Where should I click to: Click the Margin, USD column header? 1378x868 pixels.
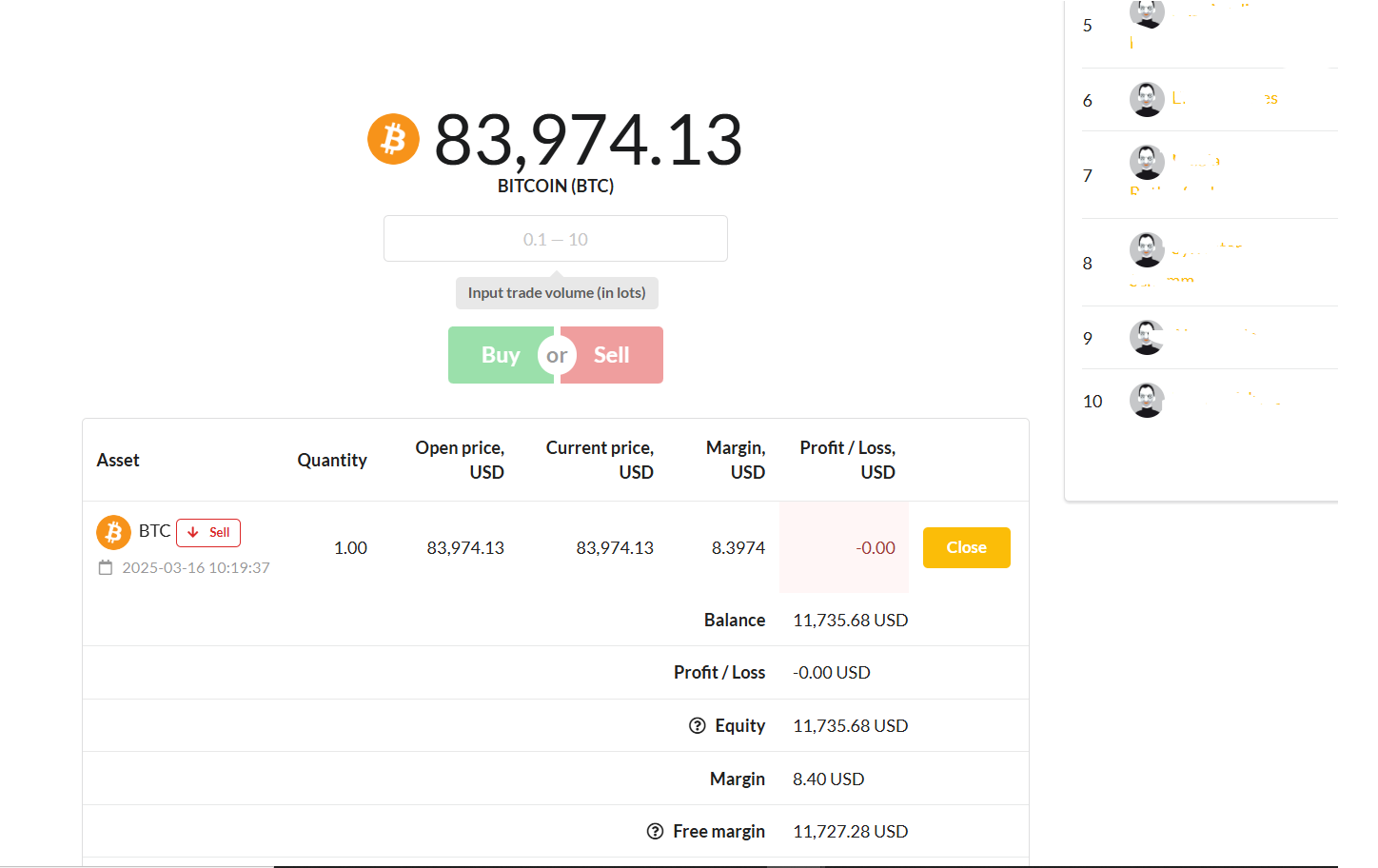pyautogui.click(x=736, y=460)
